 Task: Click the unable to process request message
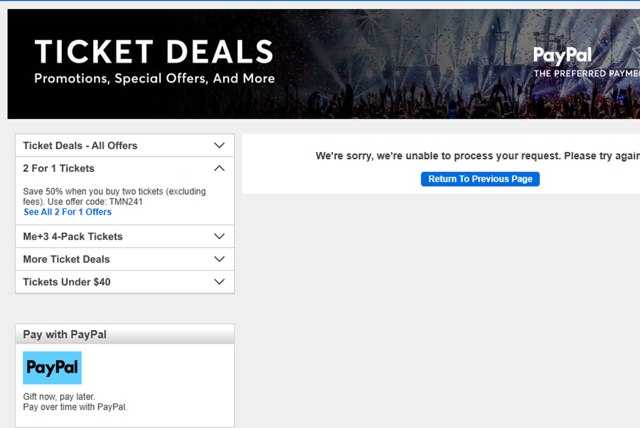[x=477, y=156]
